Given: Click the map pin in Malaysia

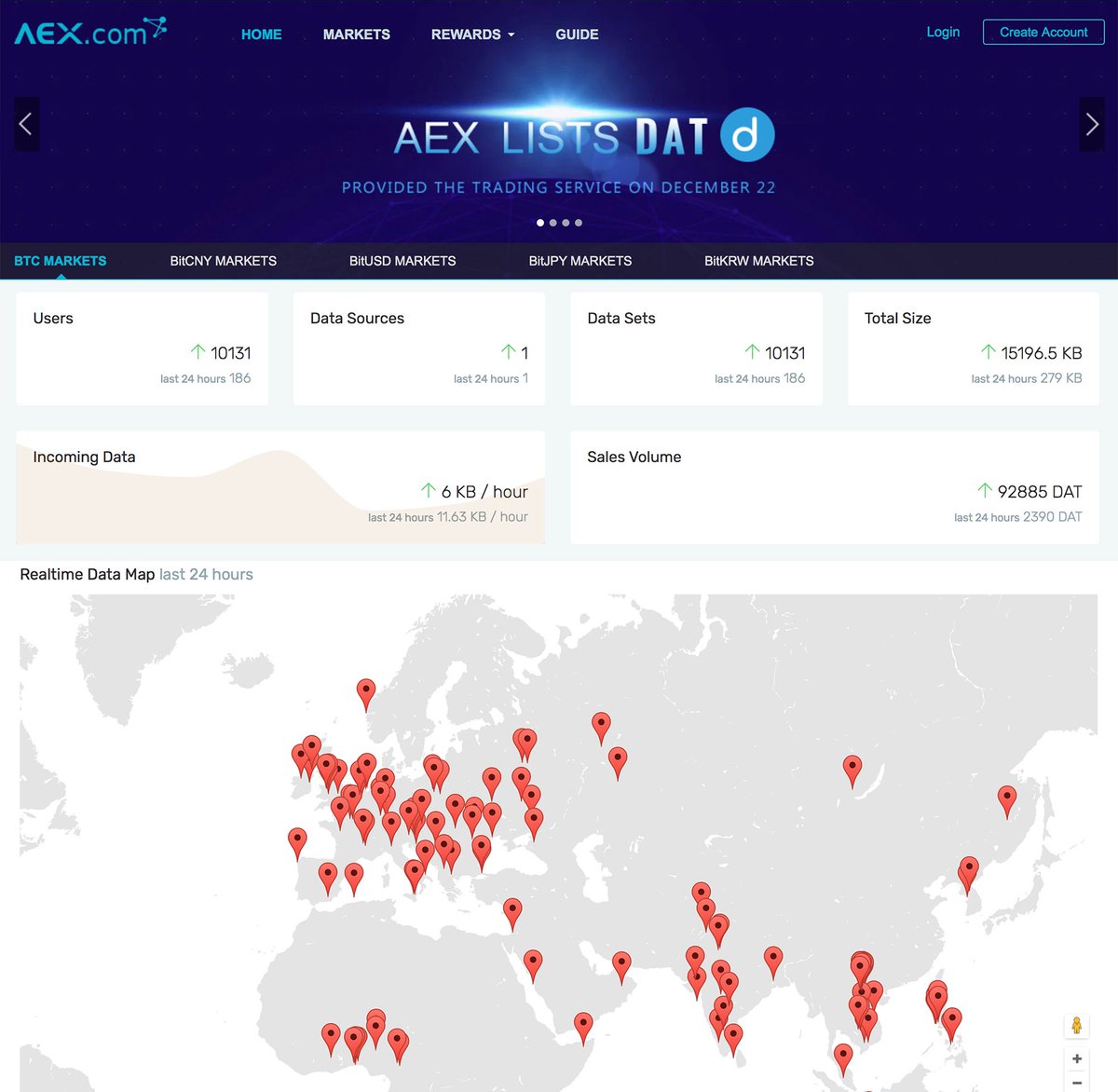Looking at the screenshot, I should click(x=843, y=1059).
